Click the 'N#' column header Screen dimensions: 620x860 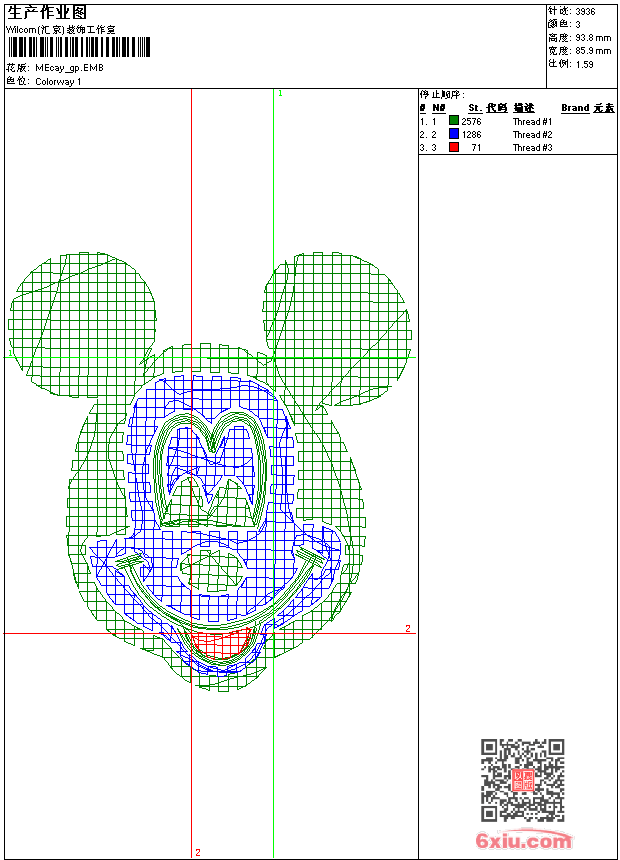click(x=438, y=108)
